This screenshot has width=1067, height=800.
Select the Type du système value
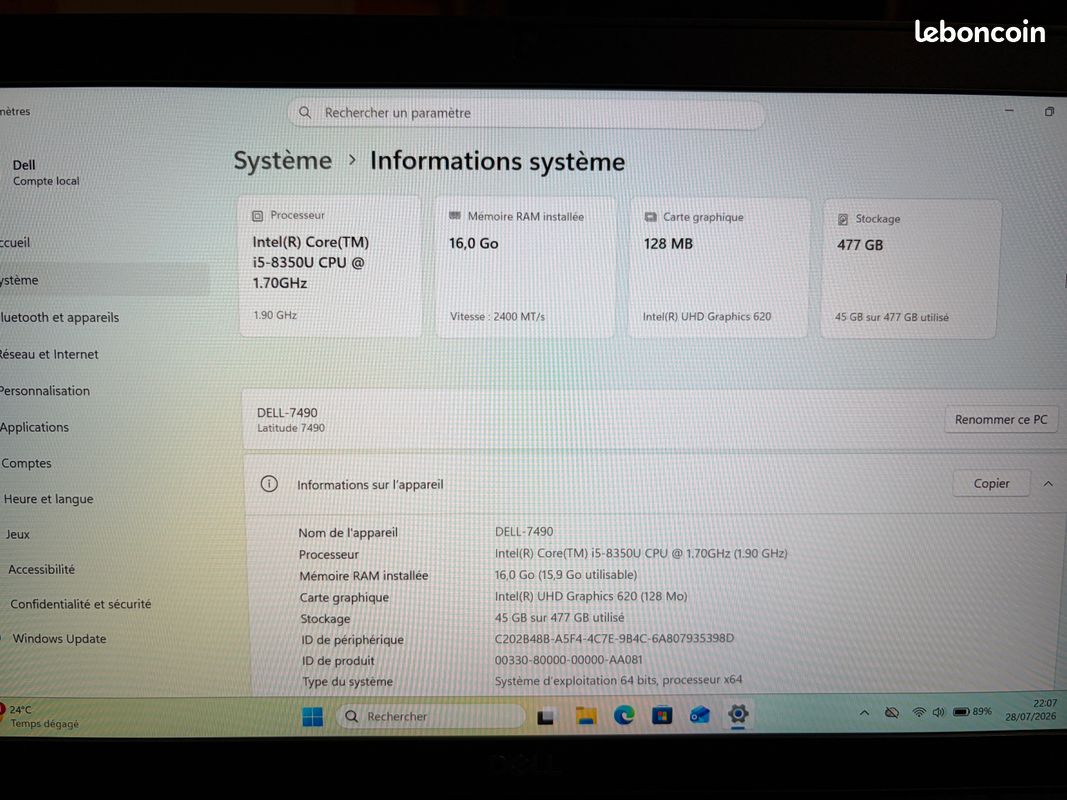click(618, 680)
